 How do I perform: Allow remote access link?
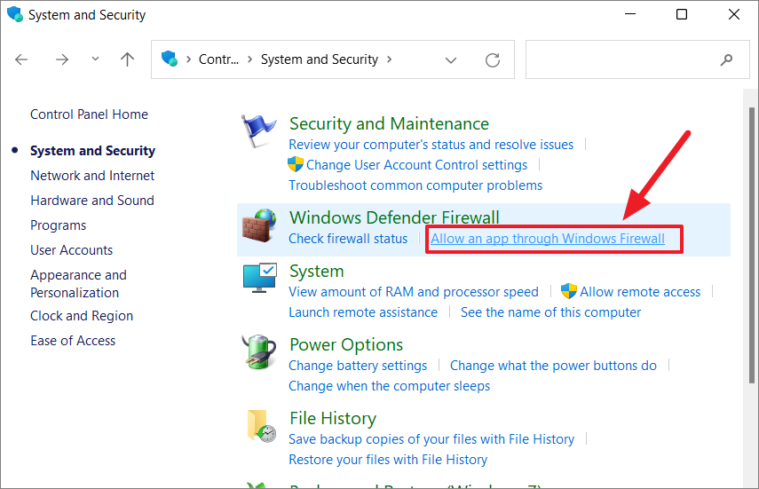(x=640, y=291)
